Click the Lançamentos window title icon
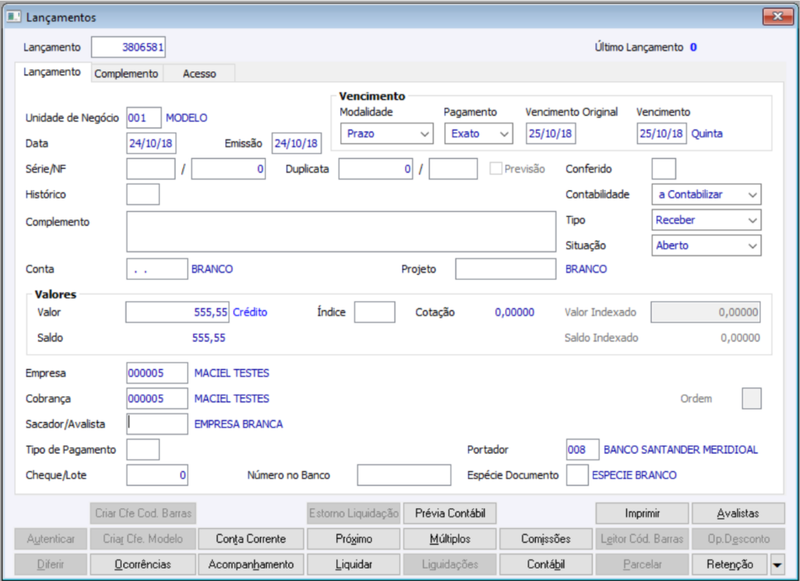Image resolution: width=800 pixels, height=581 pixels. 13,17
